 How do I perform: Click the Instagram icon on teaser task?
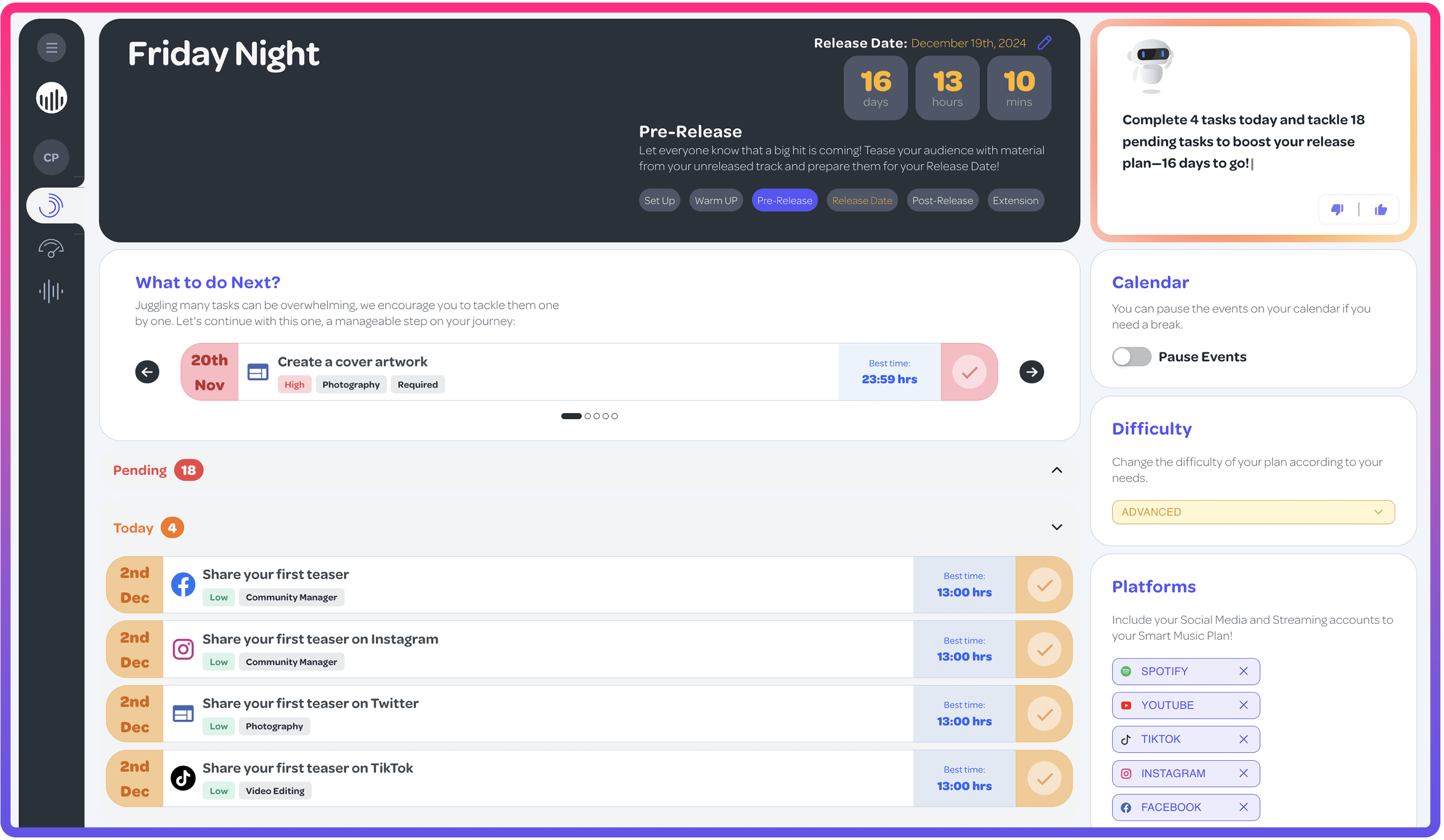click(x=183, y=650)
